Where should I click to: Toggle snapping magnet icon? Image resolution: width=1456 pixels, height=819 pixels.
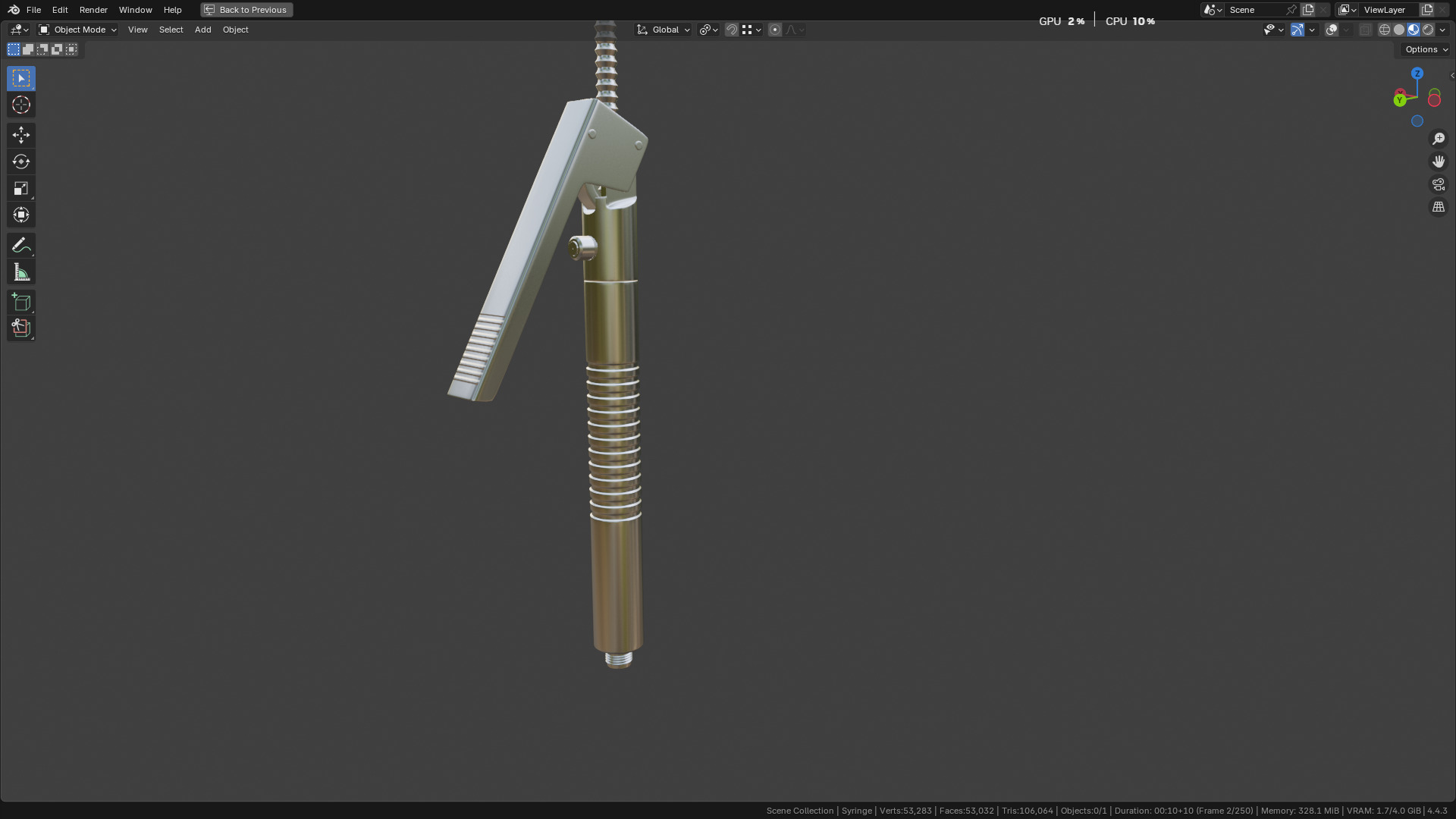732,30
